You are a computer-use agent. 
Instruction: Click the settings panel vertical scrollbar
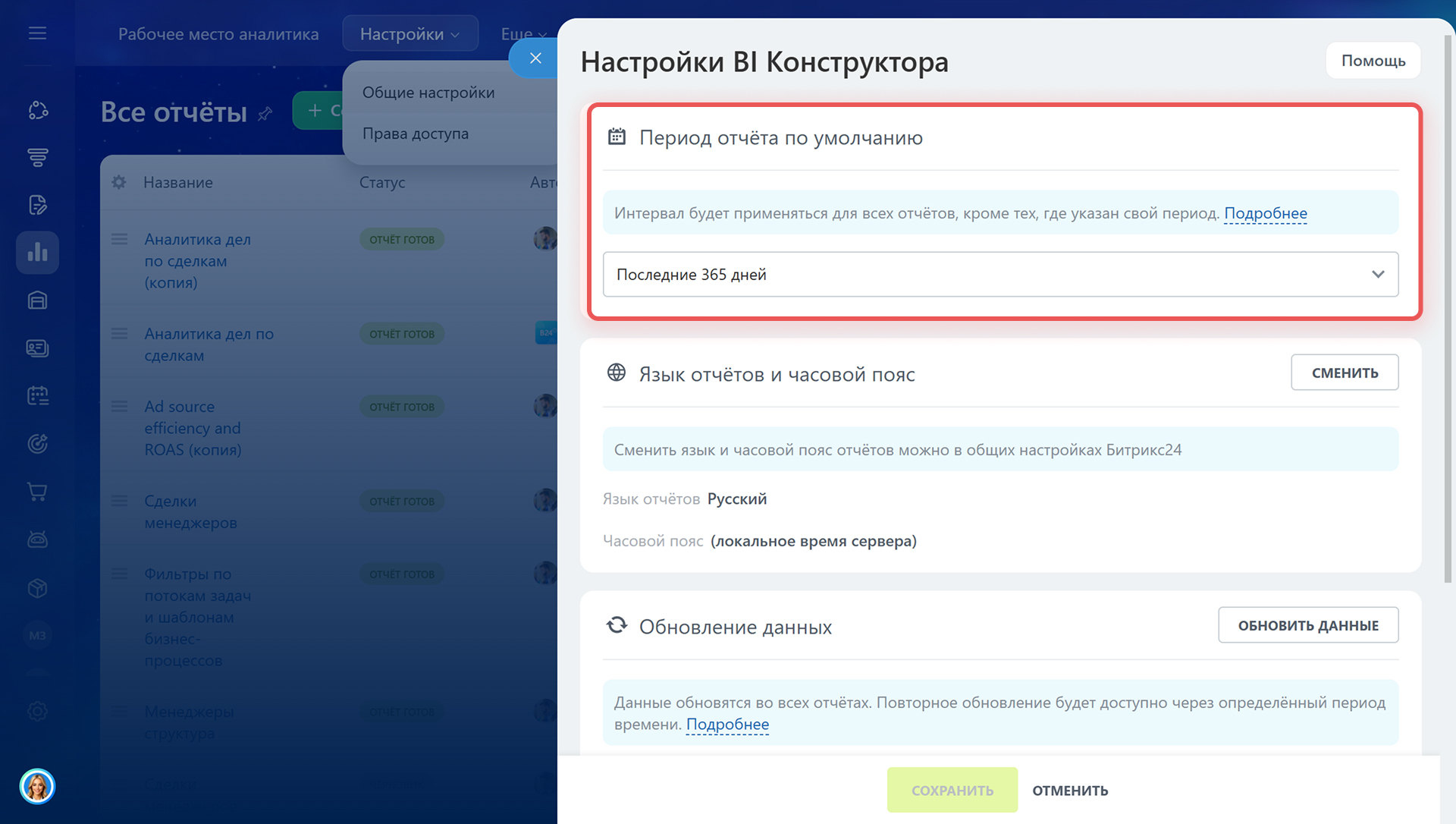[1447, 303]
